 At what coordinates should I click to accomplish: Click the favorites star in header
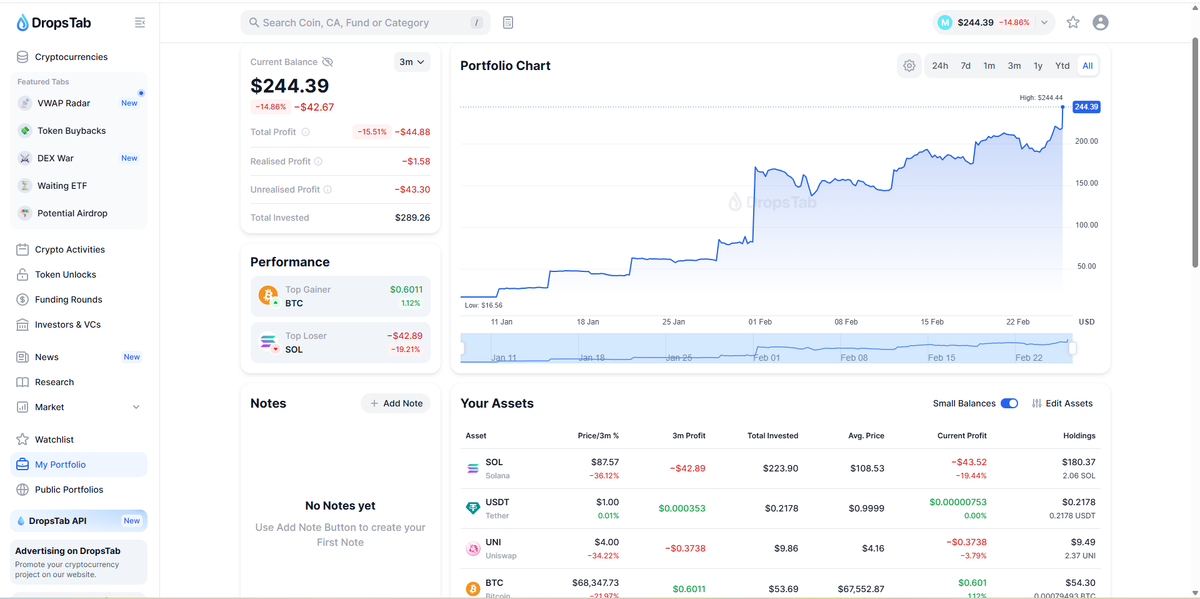pos(1073,22)
